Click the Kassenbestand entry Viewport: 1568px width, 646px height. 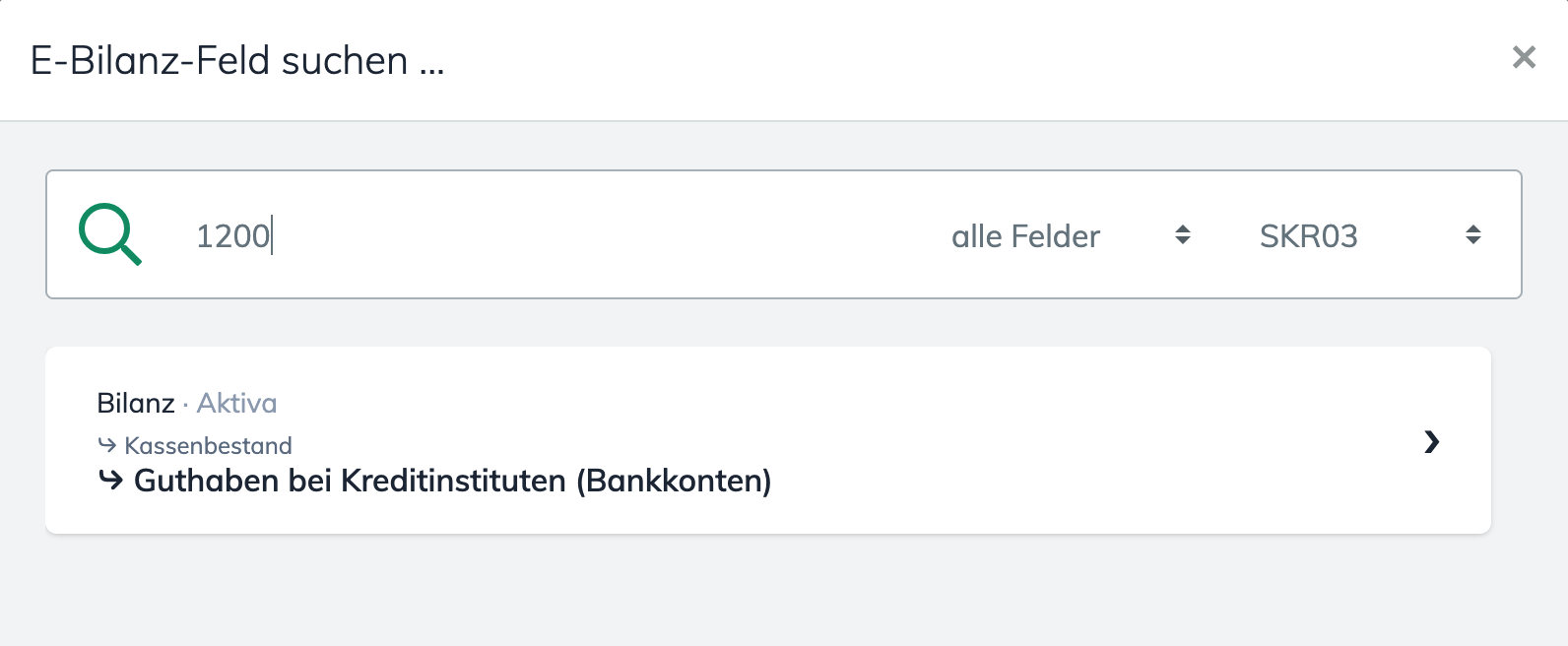click(x=209, y=445)
